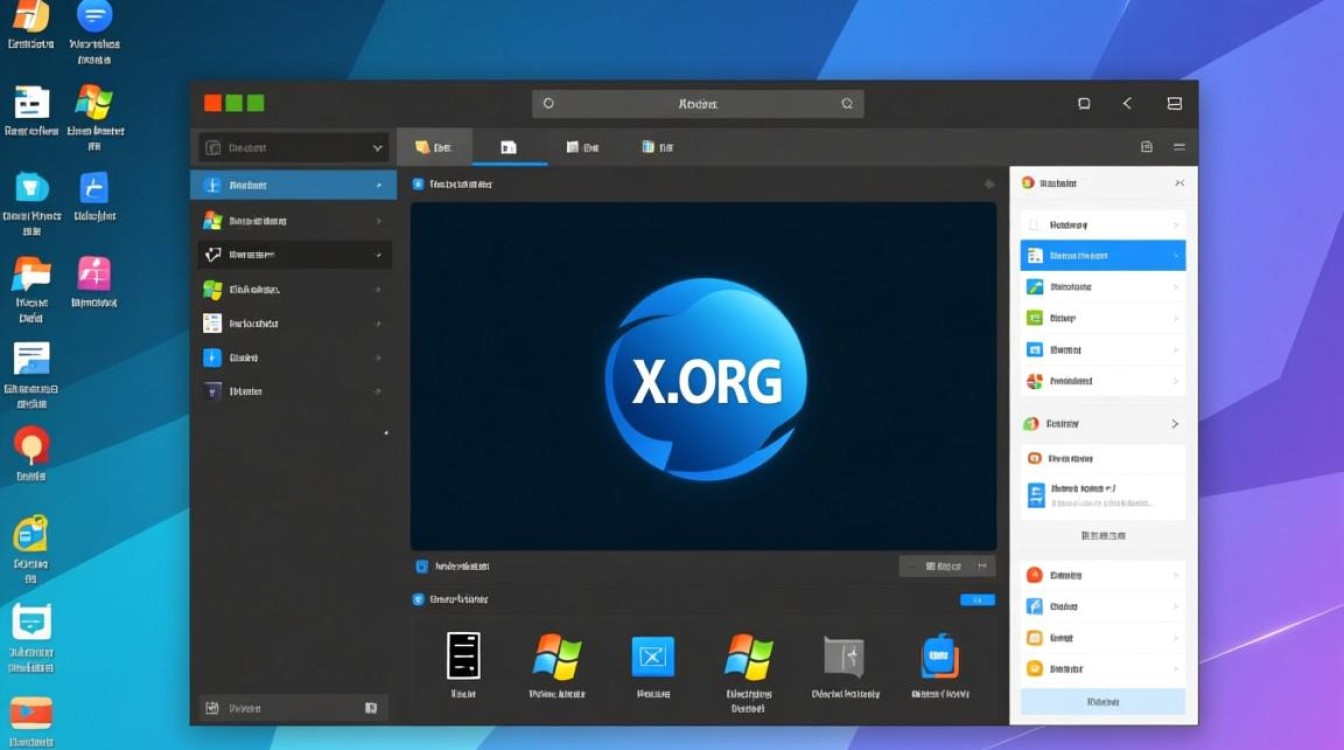The width and height of the screenshot is (1344, 750).
Task: Select the active tab with the blue underline
Action: [509, 147]
